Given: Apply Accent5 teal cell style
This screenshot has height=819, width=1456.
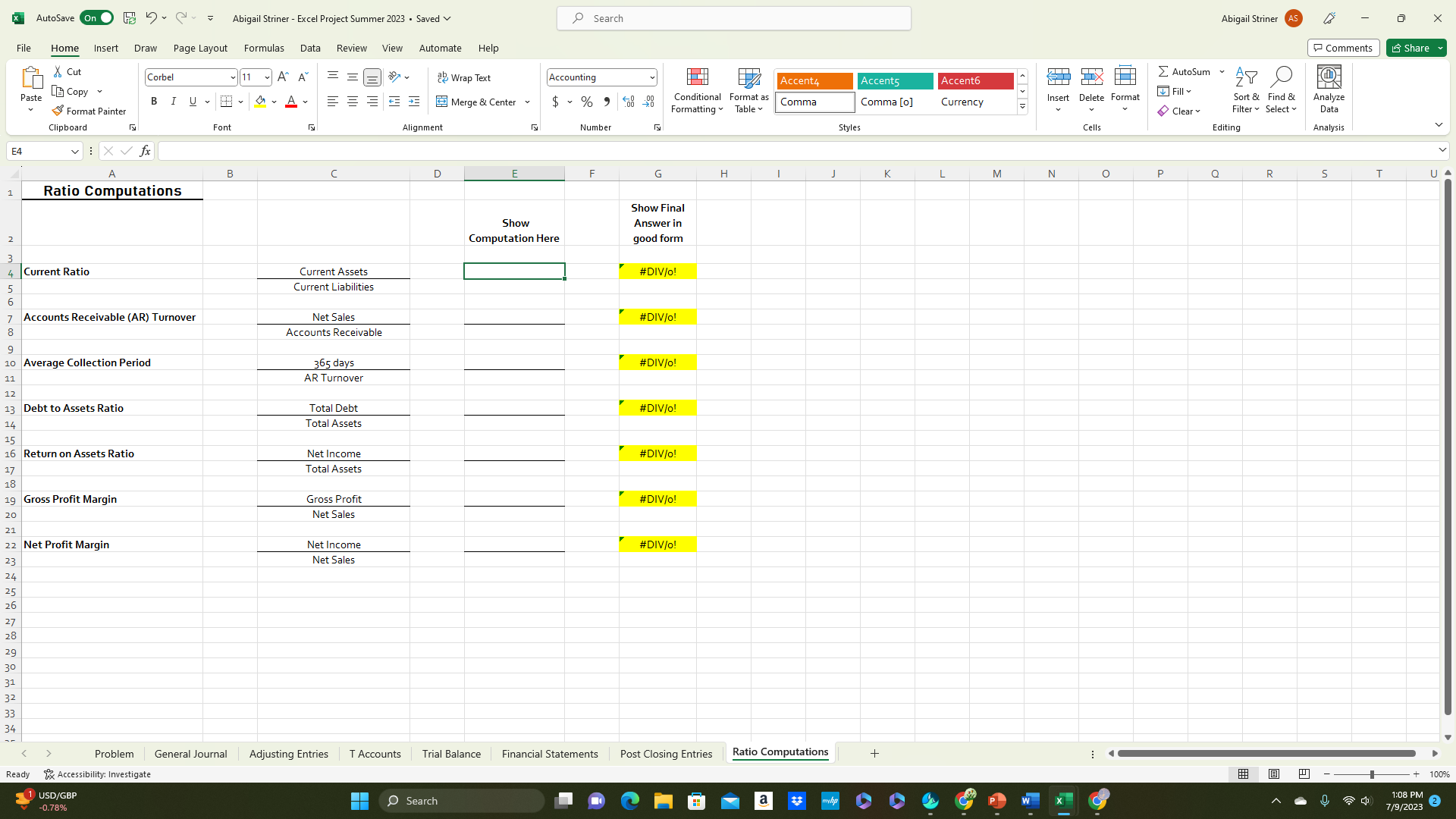Looking at the screenshot, I should click(x=895, y=80).
